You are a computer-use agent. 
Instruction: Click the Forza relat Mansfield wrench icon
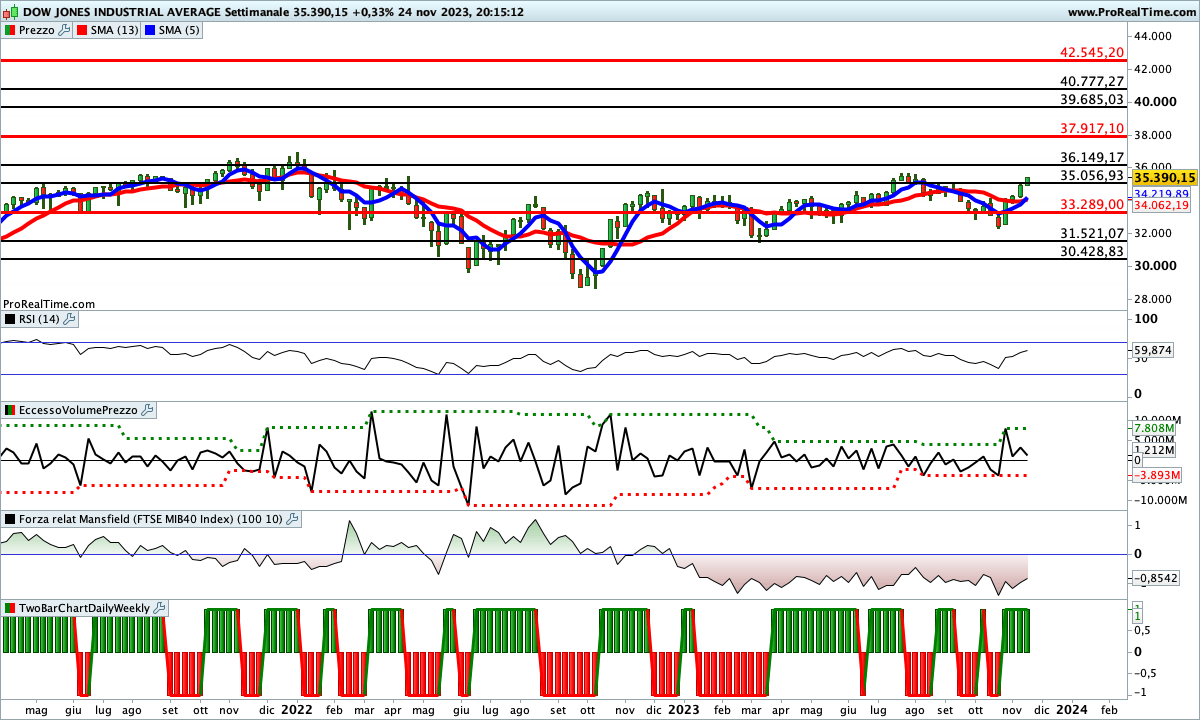292,519
